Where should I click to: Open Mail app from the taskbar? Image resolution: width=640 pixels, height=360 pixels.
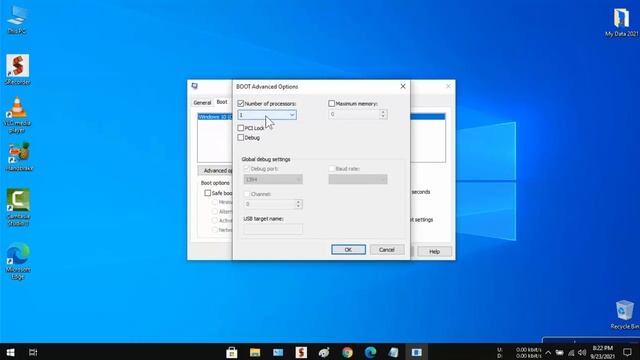tap(278, 352)
